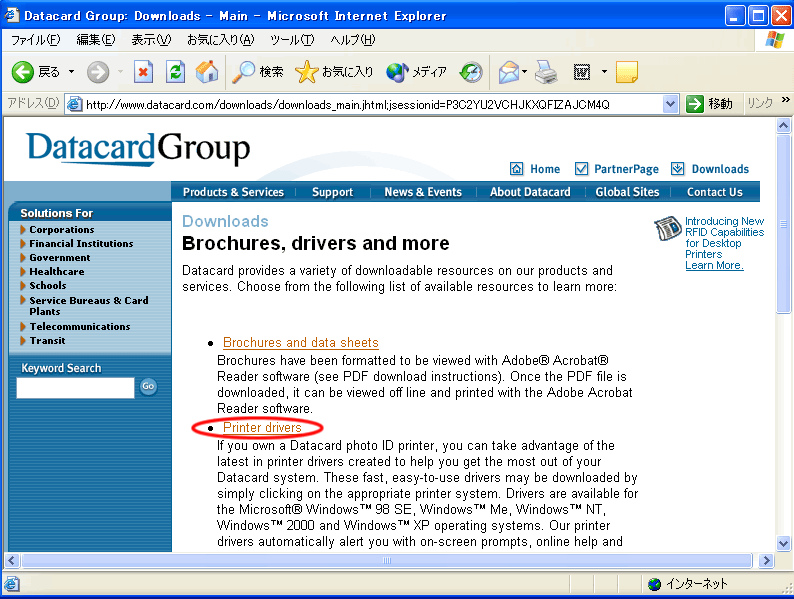Open the About Datacard navigation tab
Viewport: 794px width, 599px height.
530,192
